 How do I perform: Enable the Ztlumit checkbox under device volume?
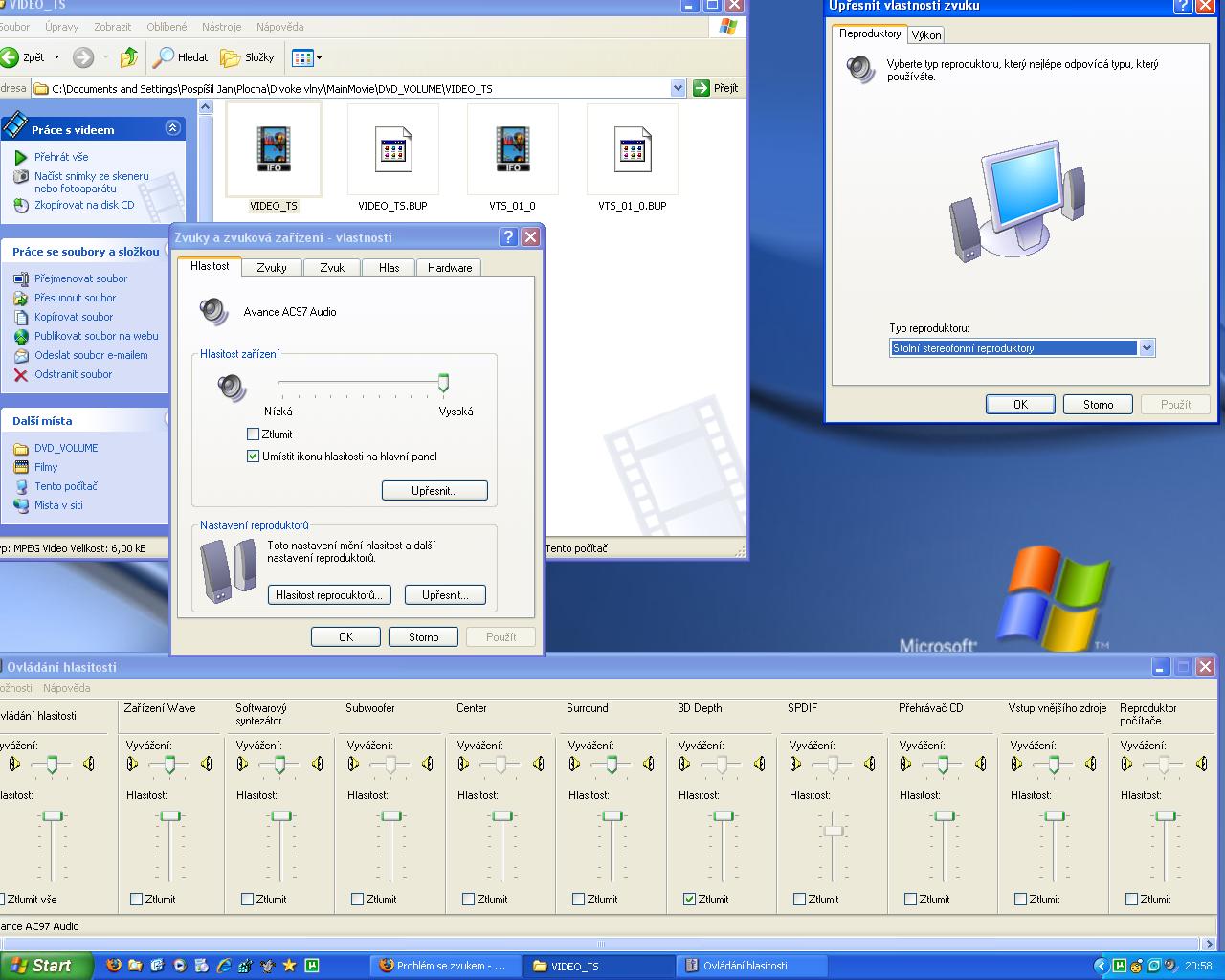[254, 434]
